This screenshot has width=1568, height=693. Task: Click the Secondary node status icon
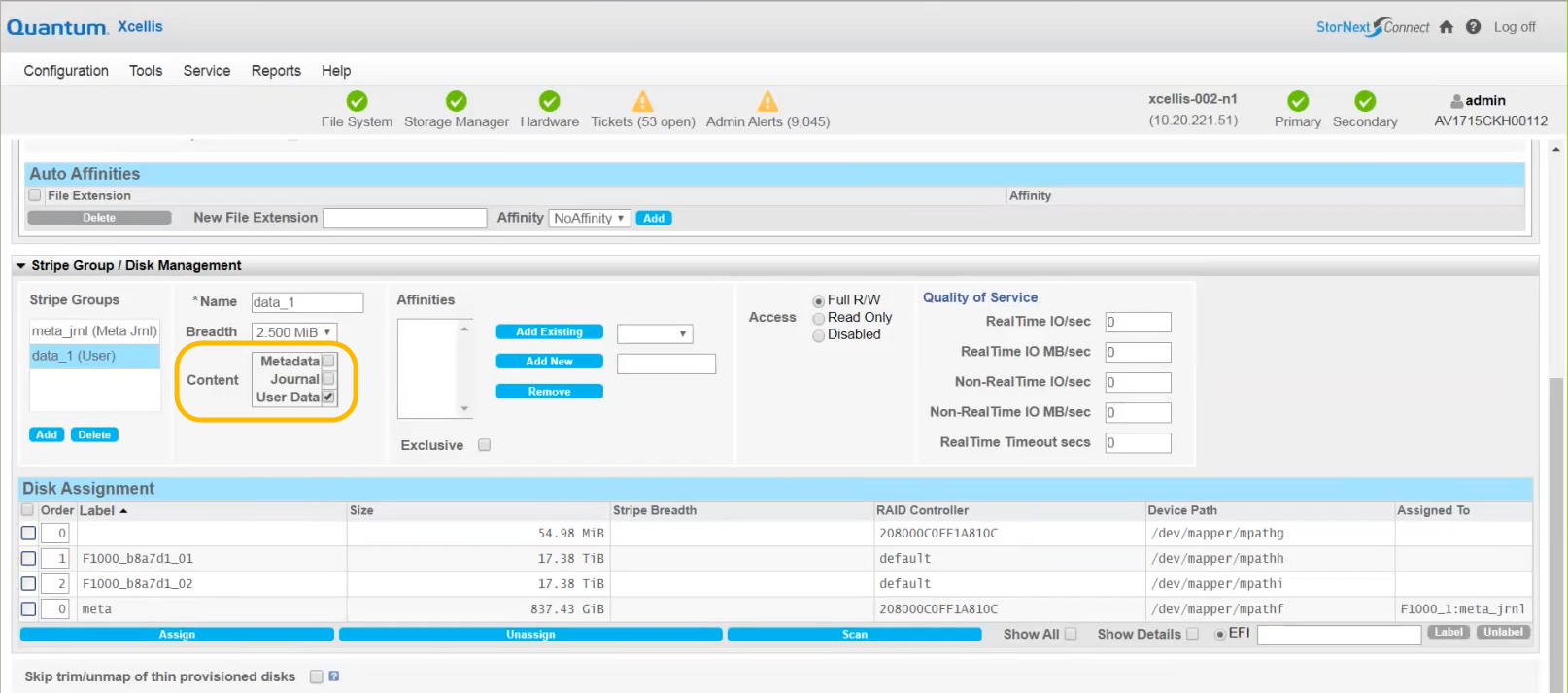1365,101
